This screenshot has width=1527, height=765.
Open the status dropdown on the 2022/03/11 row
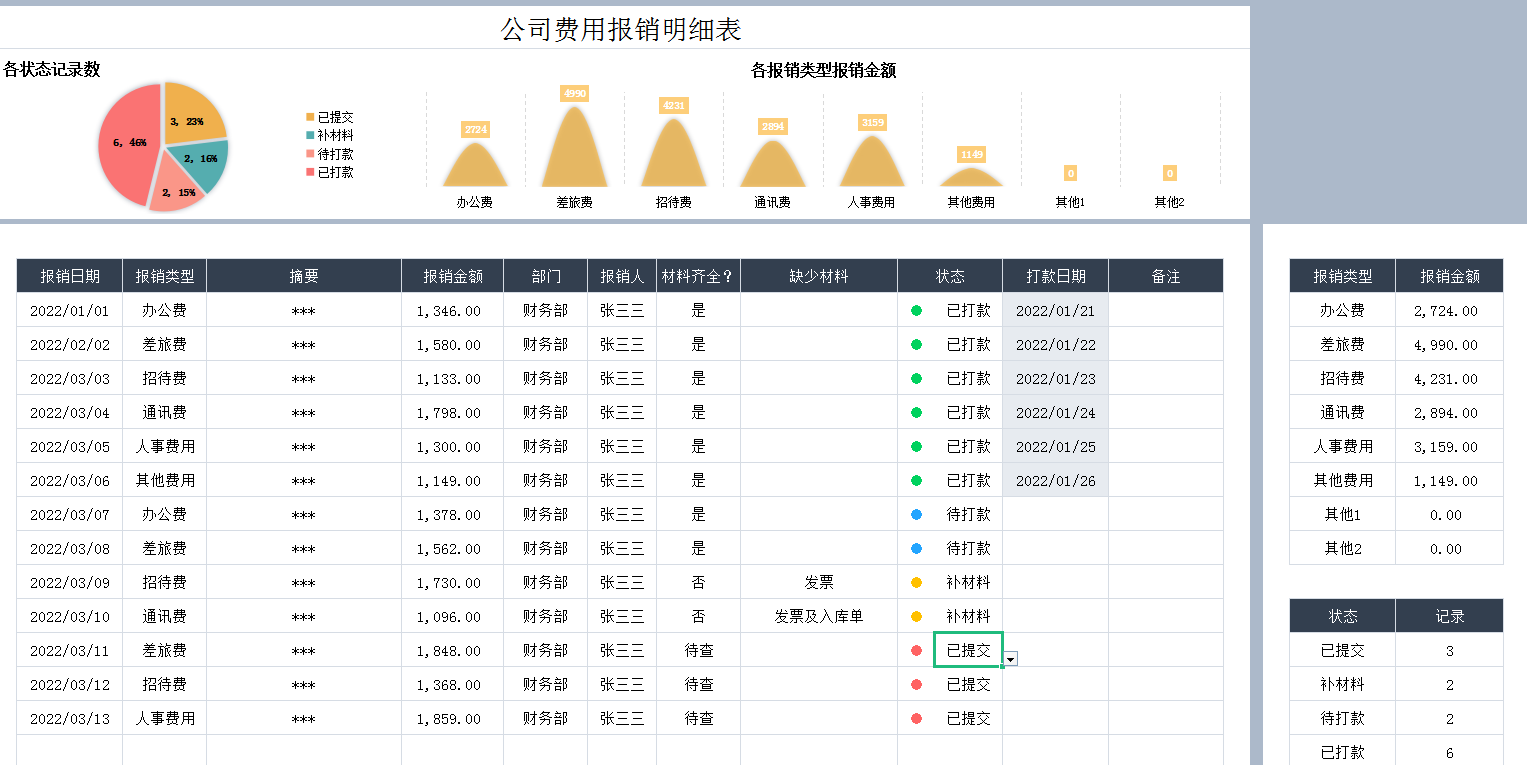click(x=1010, y=660)
